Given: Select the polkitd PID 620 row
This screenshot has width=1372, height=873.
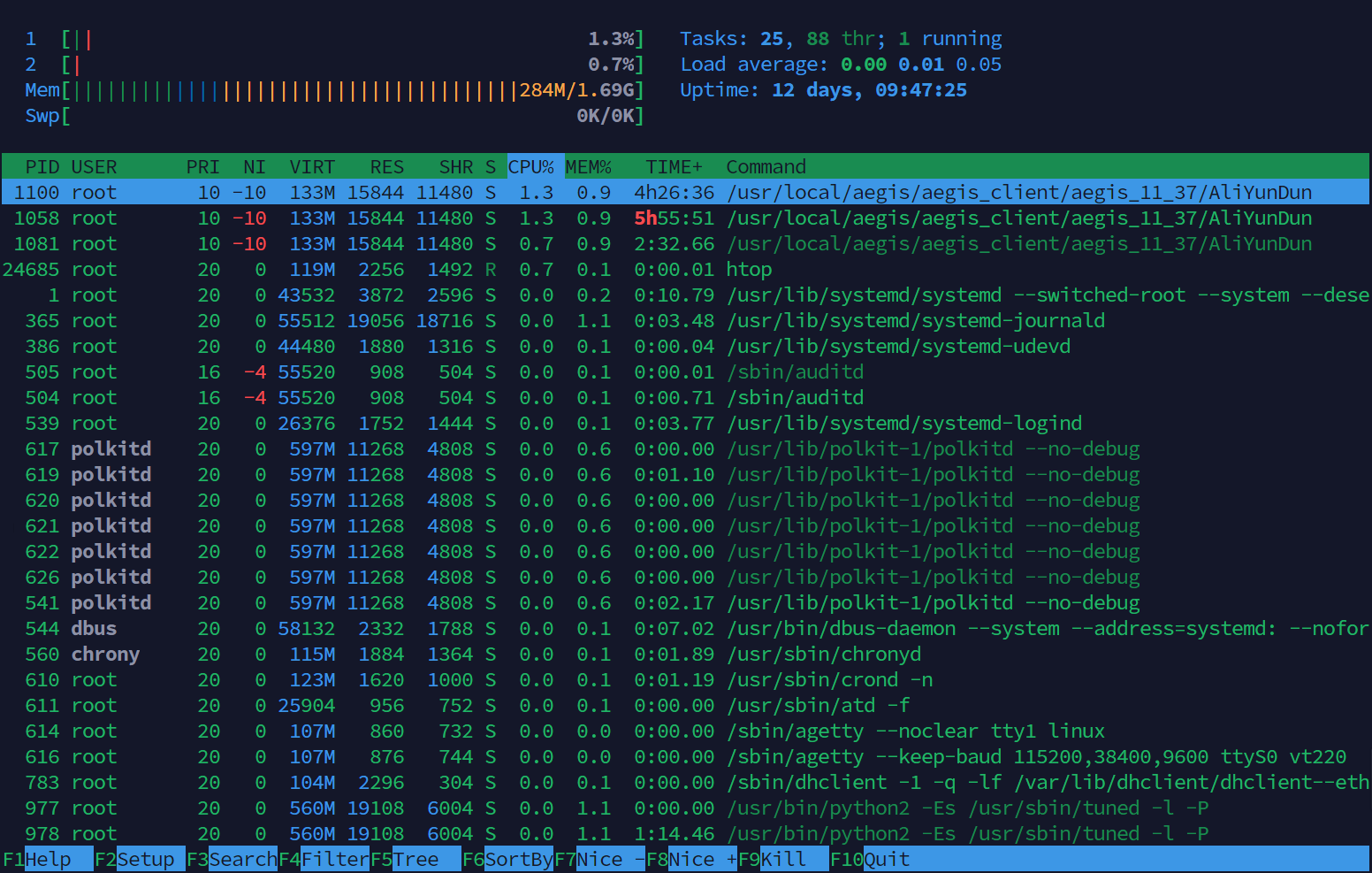Looking at the screenshot, I should (686, 501).
